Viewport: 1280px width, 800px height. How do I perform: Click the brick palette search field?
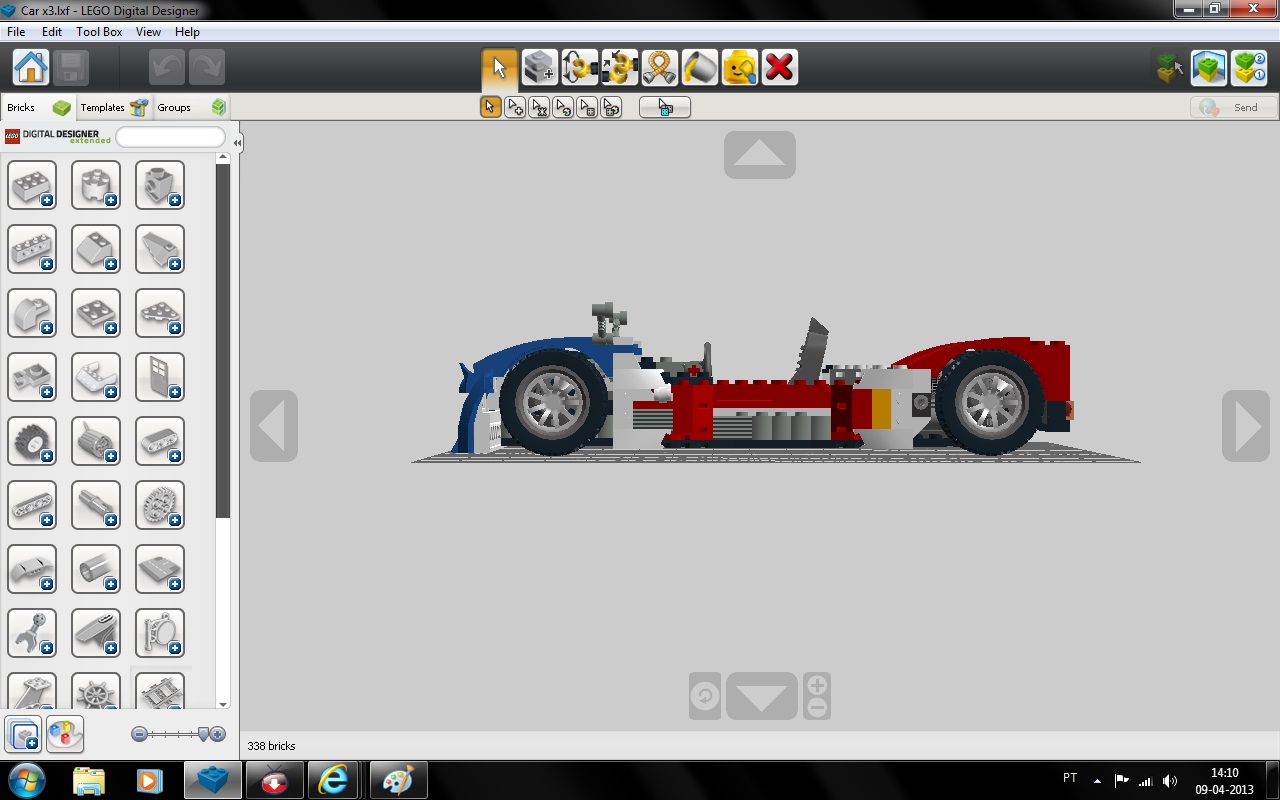pos(171,137)
